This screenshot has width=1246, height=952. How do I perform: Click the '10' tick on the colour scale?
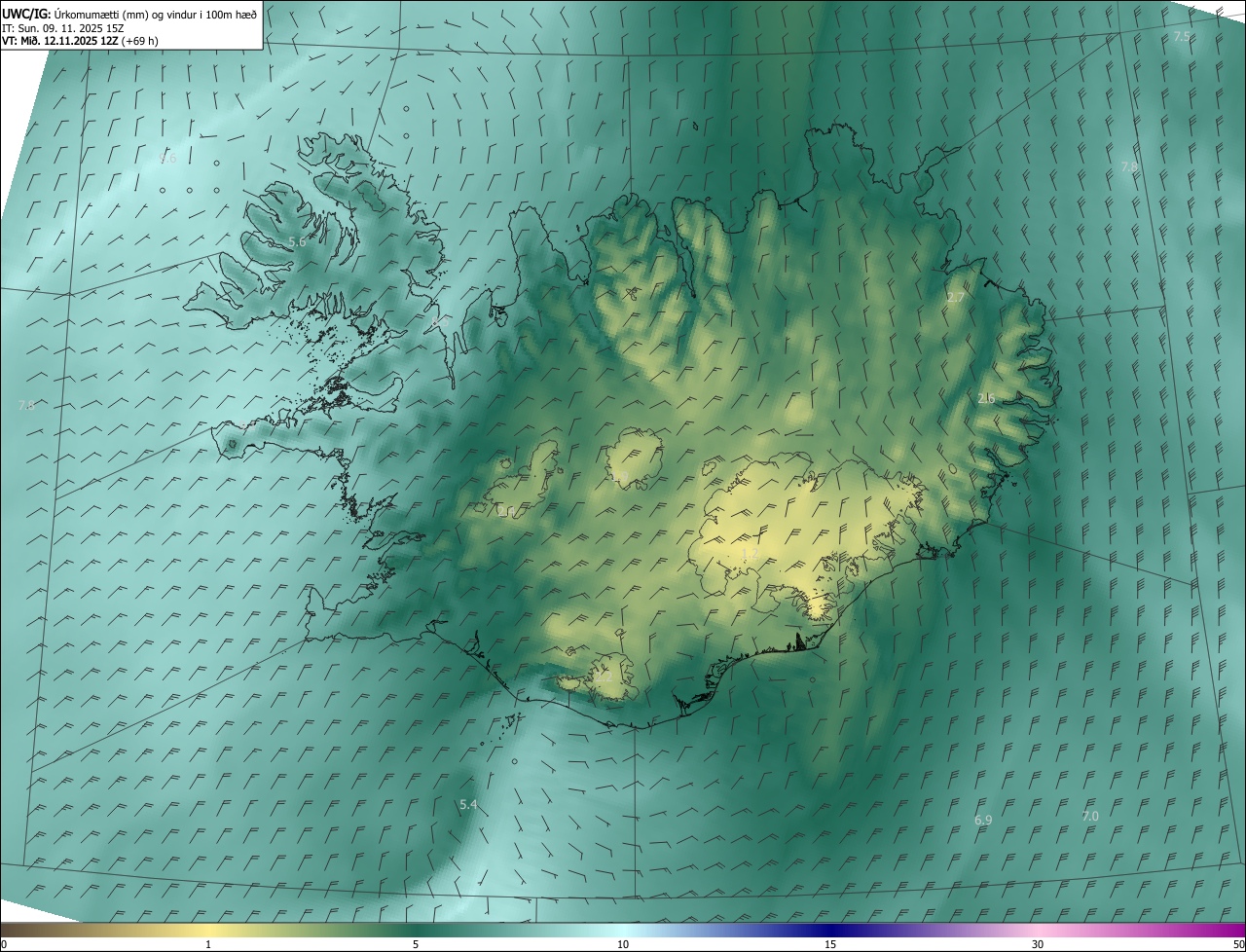[x=623, y=945]
